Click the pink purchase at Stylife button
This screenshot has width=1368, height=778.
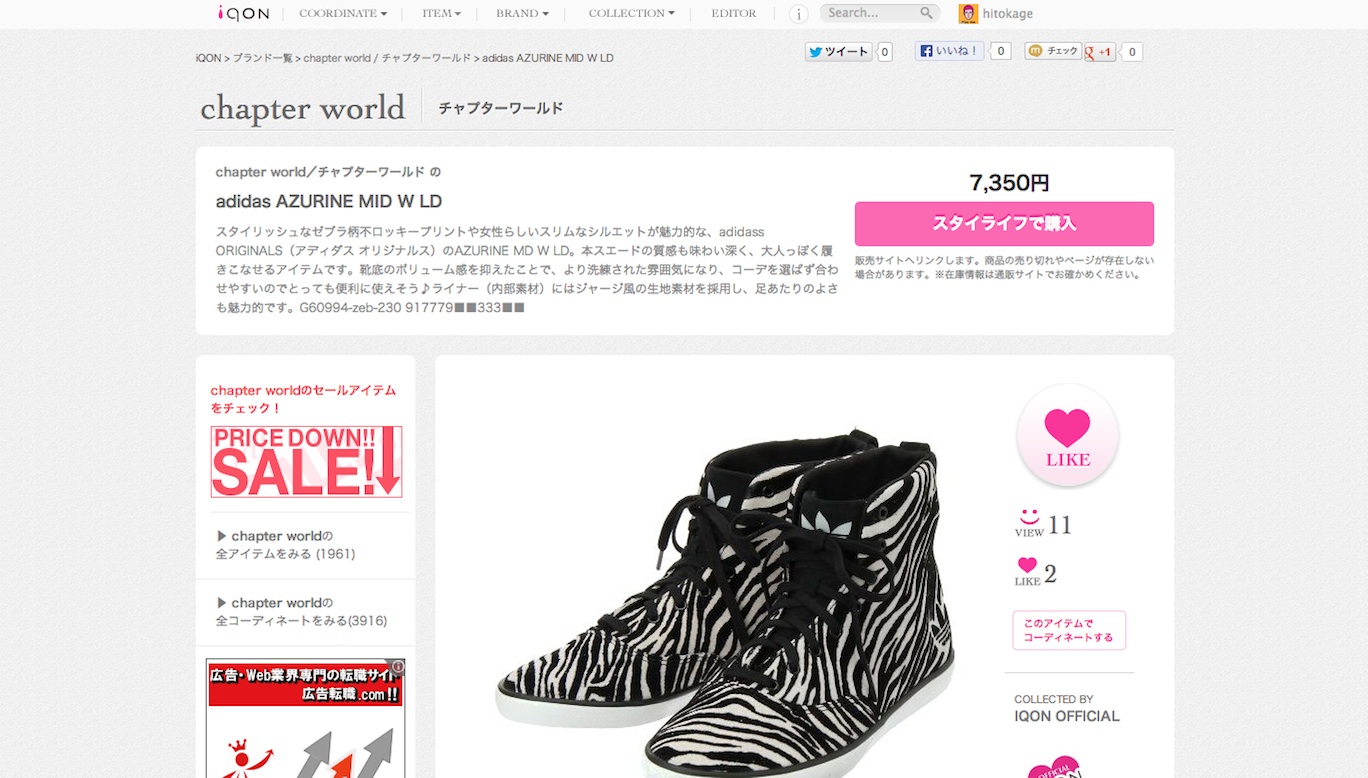(x=1004, y=224)
